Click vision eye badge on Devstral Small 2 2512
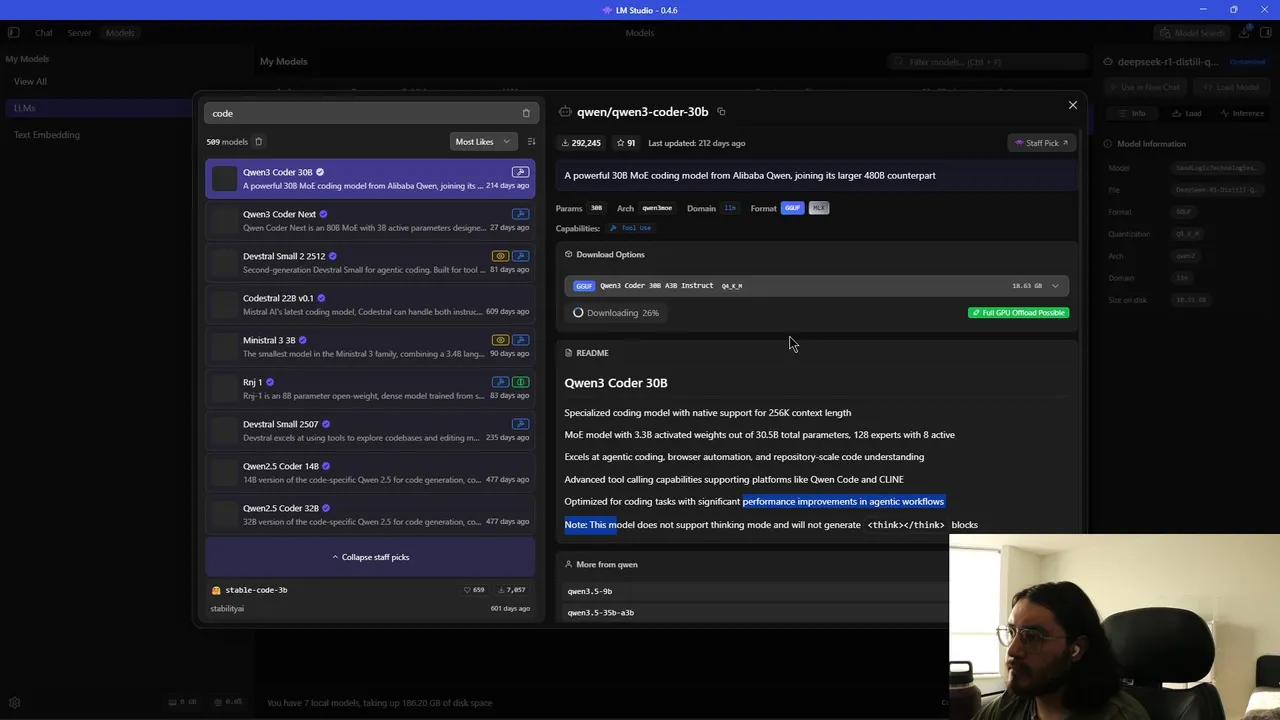The image size is (1280, 720). coord(500,256)
